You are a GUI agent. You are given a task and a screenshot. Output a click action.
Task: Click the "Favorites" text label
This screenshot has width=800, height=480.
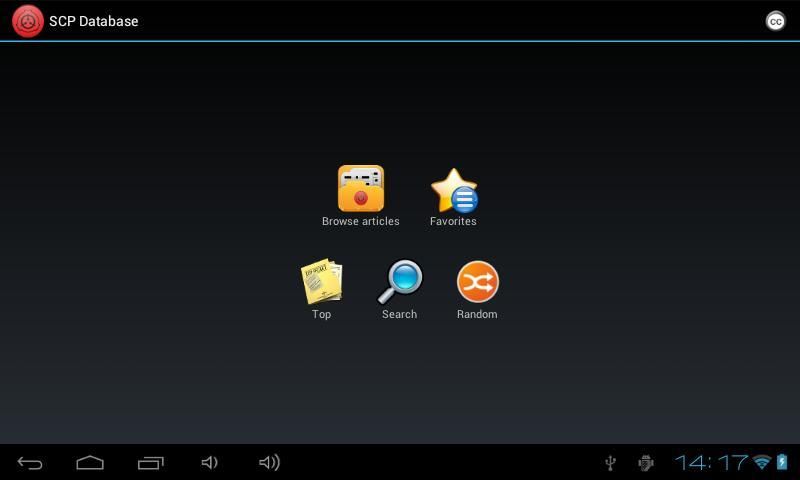[453, 222]
